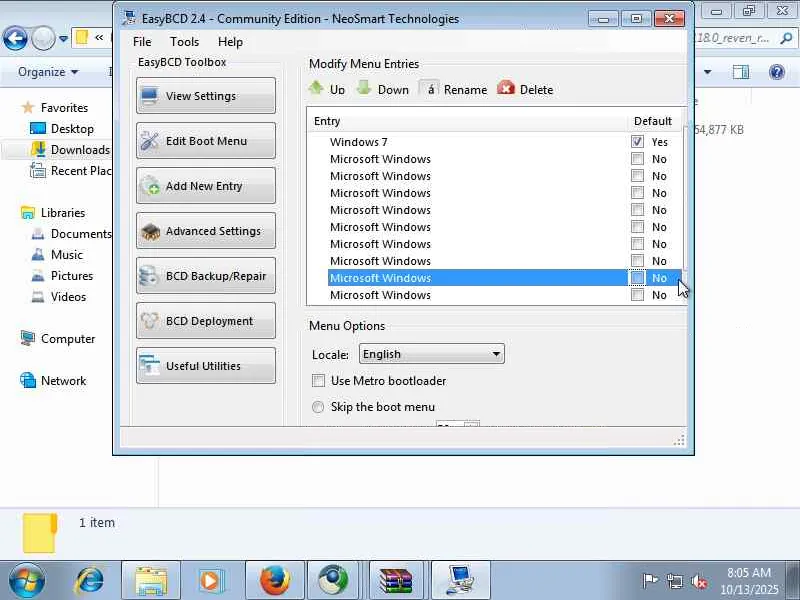Screen dimensions: 800x600
Task: Check default box of last Microsoft Windows entry
Action: 637,294
